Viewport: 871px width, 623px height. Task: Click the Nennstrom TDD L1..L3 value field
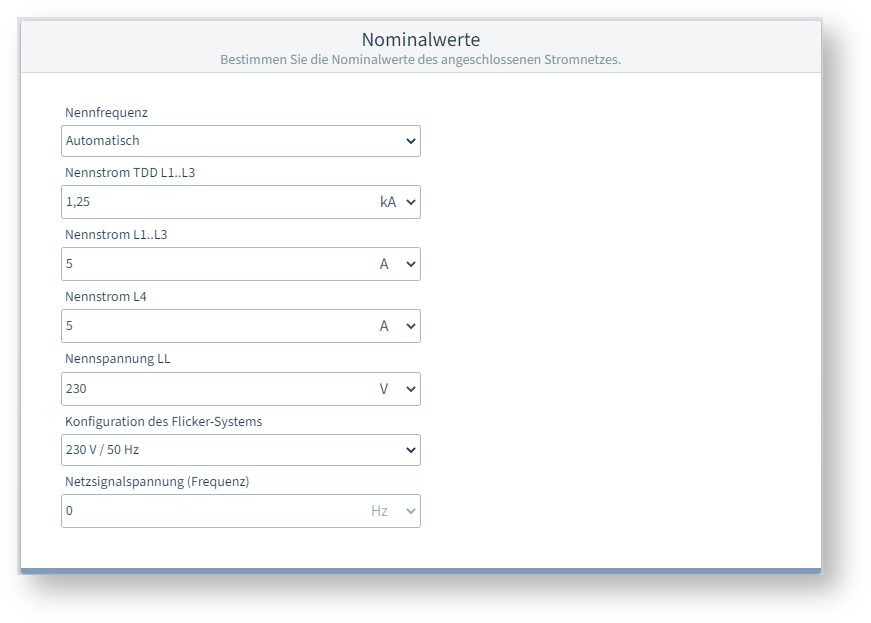tap(215, 202)
